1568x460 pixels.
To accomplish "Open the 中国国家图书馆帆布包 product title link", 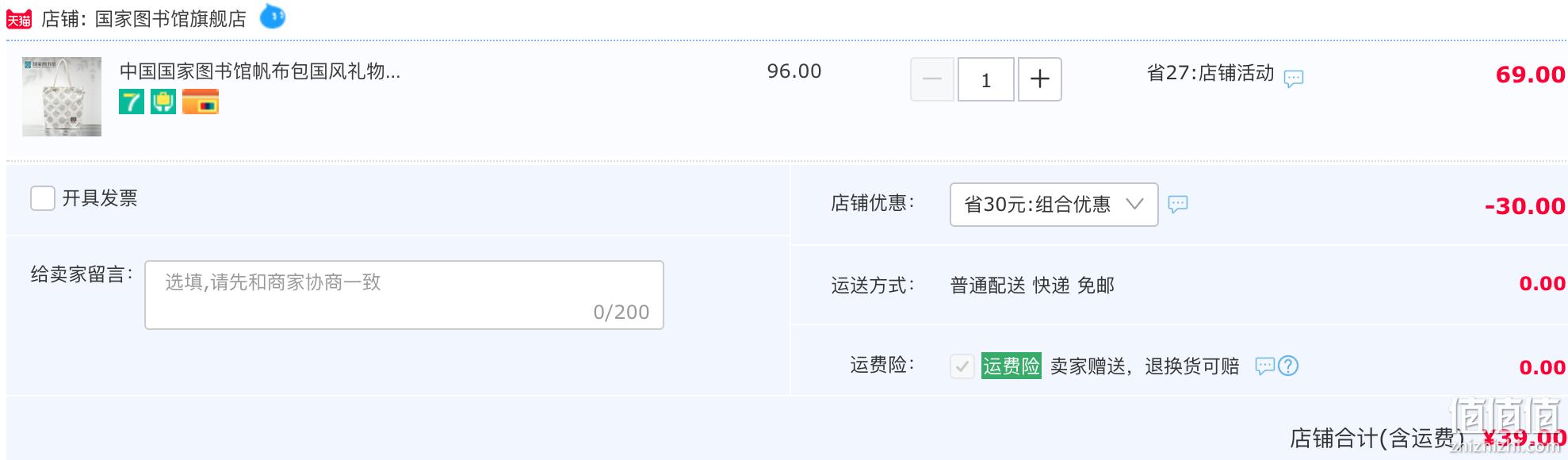I will point(260,71).
